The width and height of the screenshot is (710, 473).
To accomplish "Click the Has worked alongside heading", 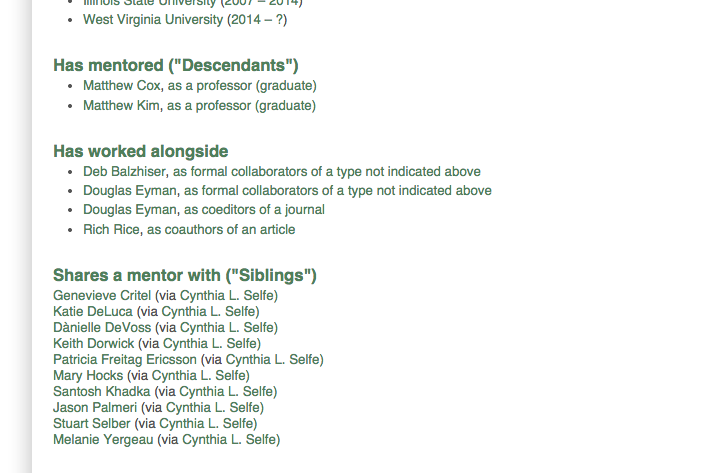I will (x=141, y=151).
